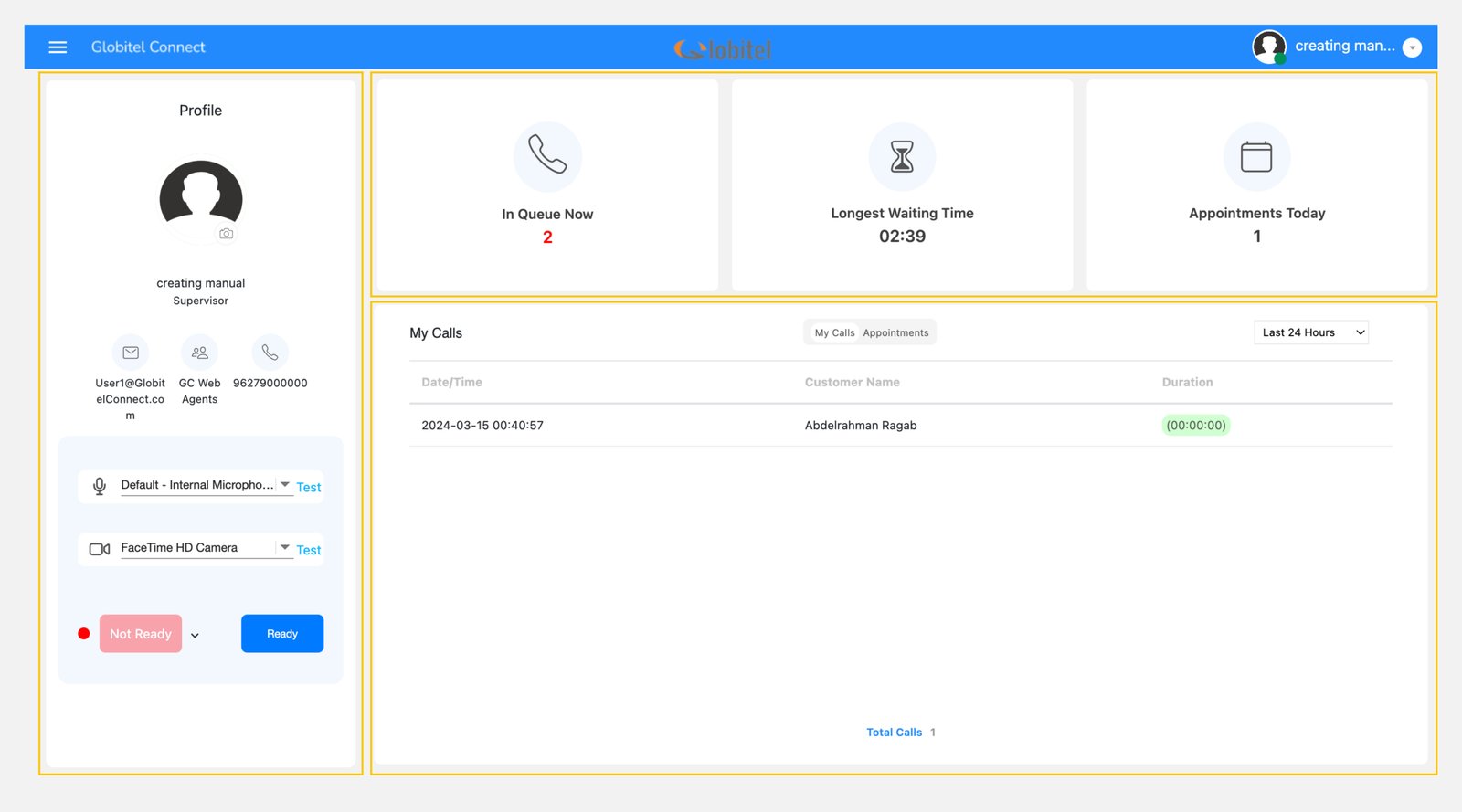Image resolution: width=1462 pixels, height=812 pixels.
Task: Open the FaceTime HD Camera dropdown
Action: click(285, 547)
